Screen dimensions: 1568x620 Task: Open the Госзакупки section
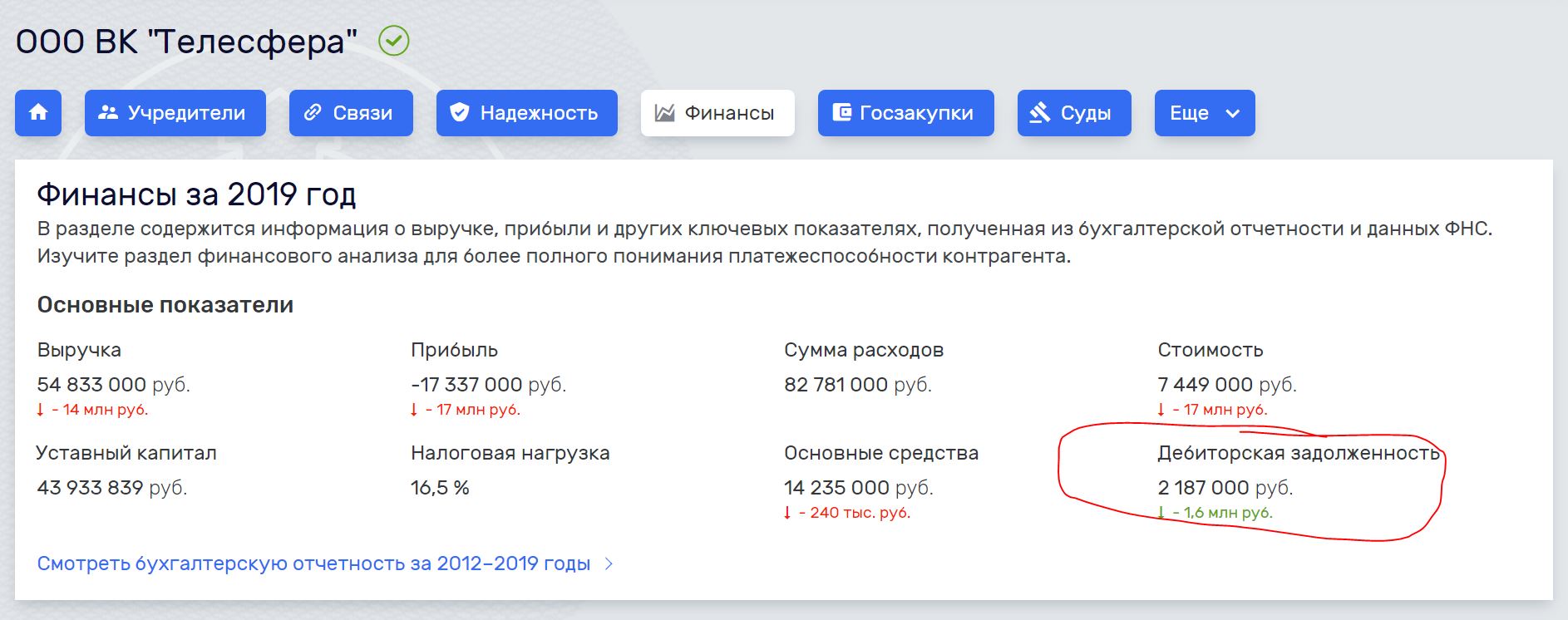[x=906, y=113]
